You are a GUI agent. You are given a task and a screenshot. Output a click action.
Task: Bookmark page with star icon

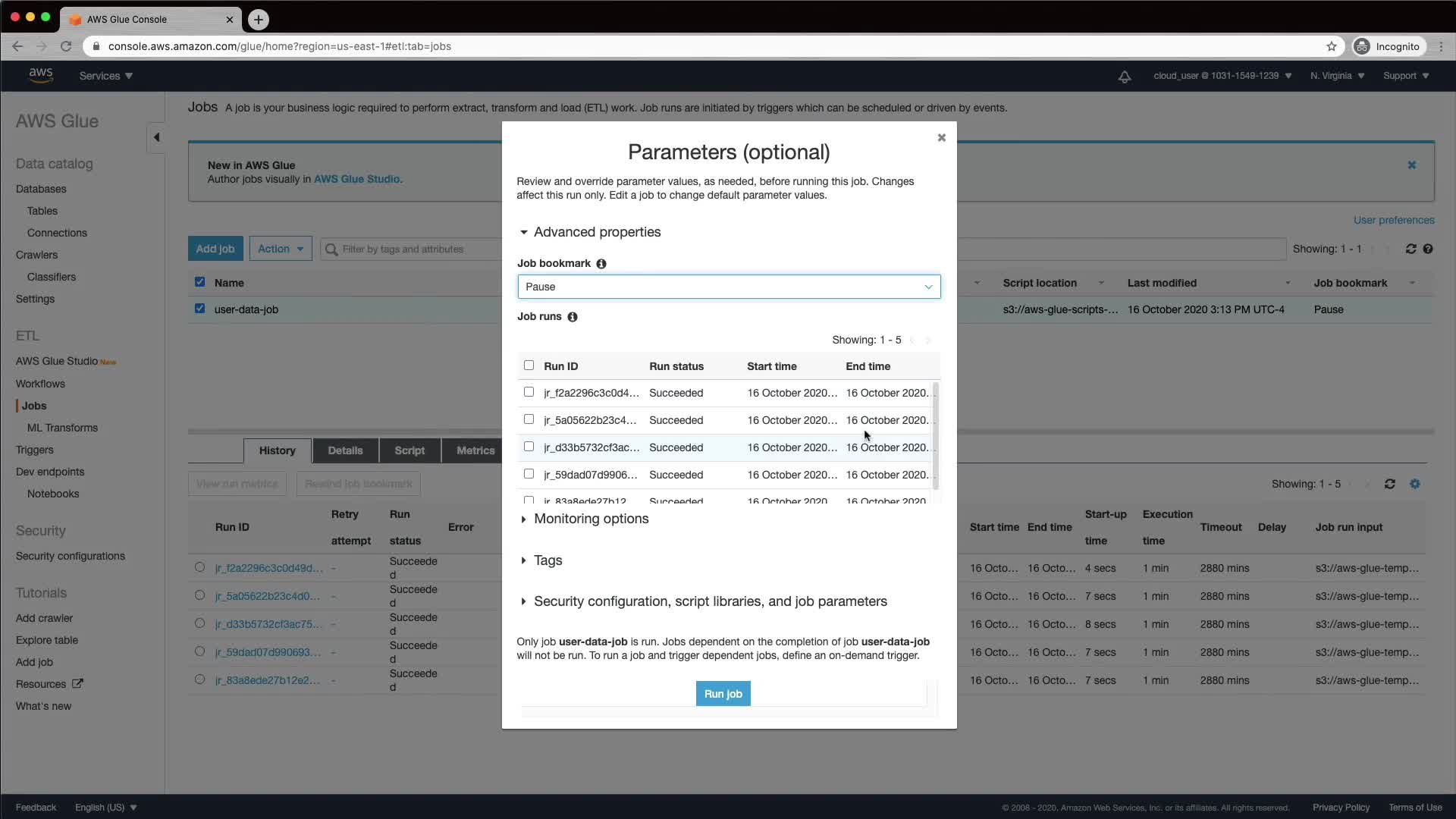[1331, 46]
